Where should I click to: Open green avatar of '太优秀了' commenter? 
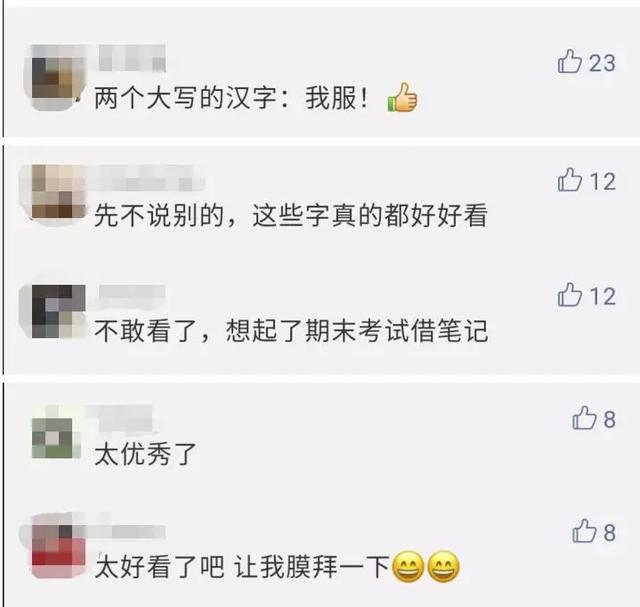click(x=52, y=437)
